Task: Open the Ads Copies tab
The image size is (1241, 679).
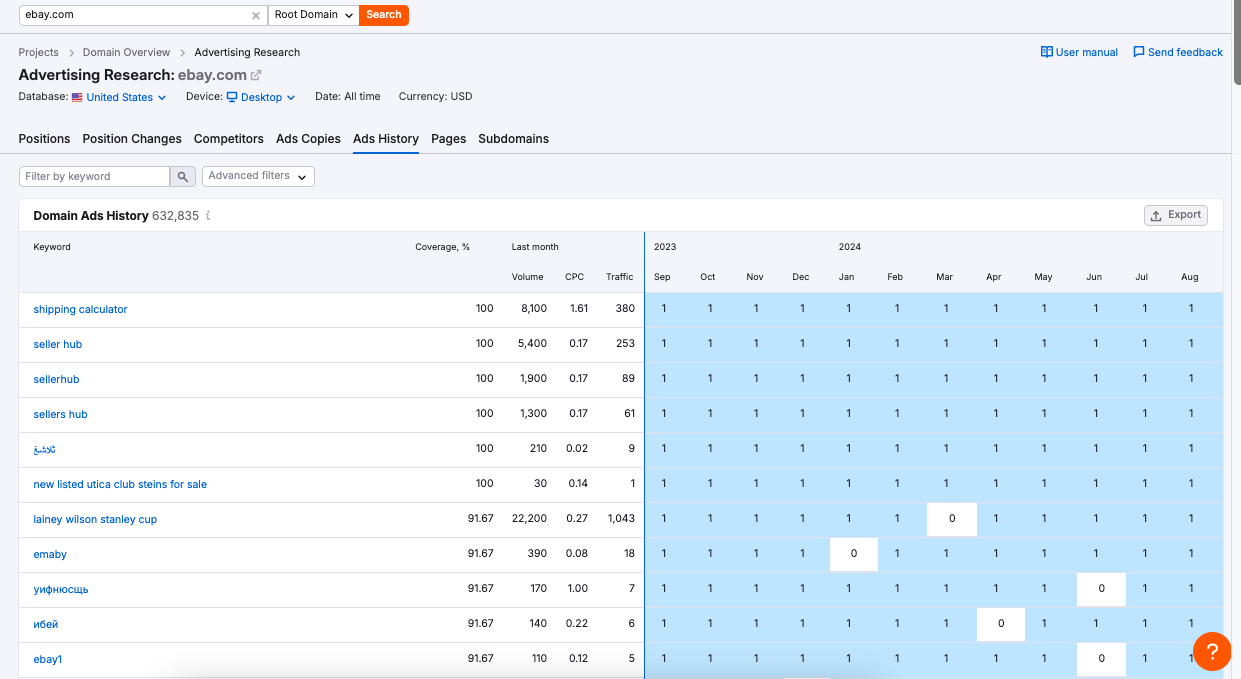Action: point(308,139)
